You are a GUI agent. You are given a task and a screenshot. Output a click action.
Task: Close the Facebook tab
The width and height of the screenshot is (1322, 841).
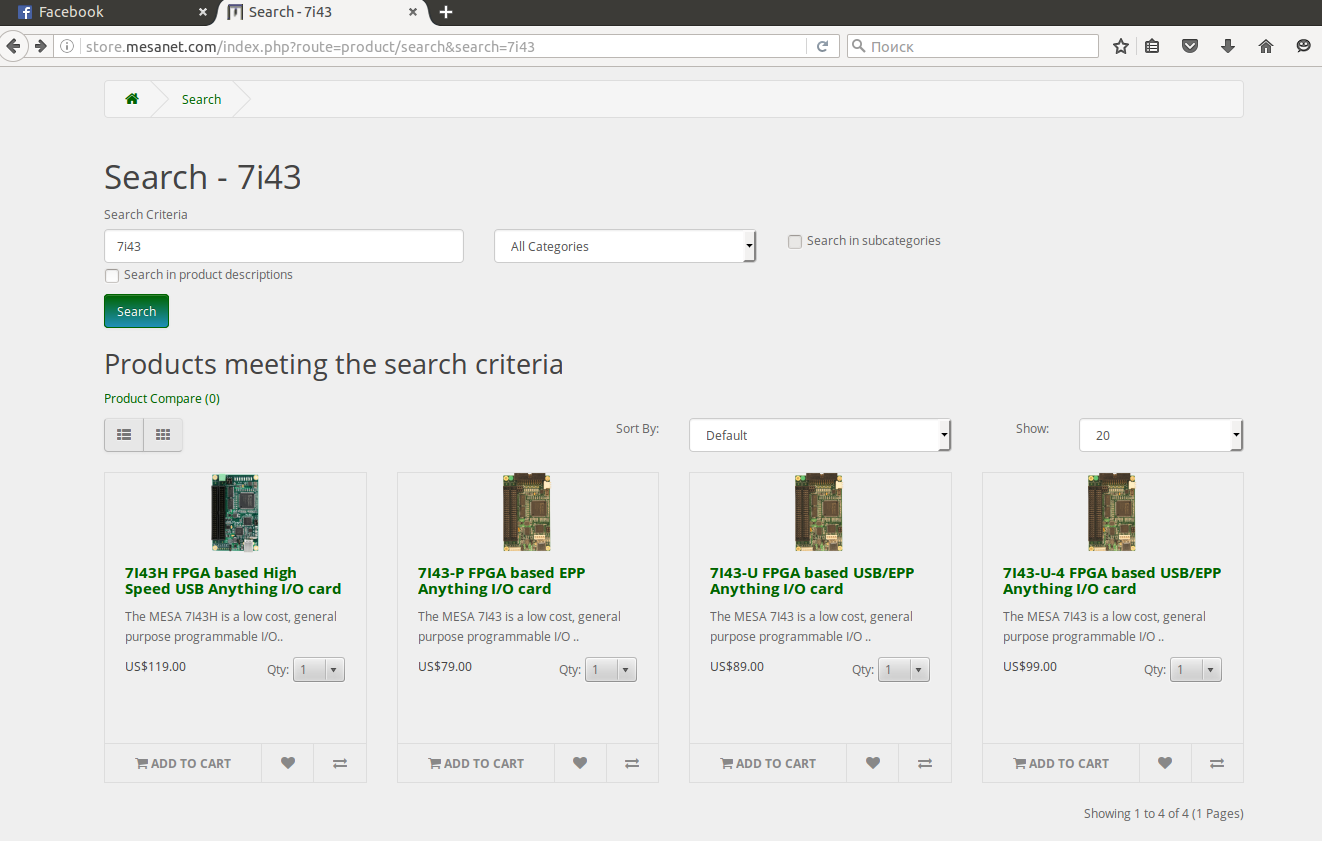(x=203, y=12)
